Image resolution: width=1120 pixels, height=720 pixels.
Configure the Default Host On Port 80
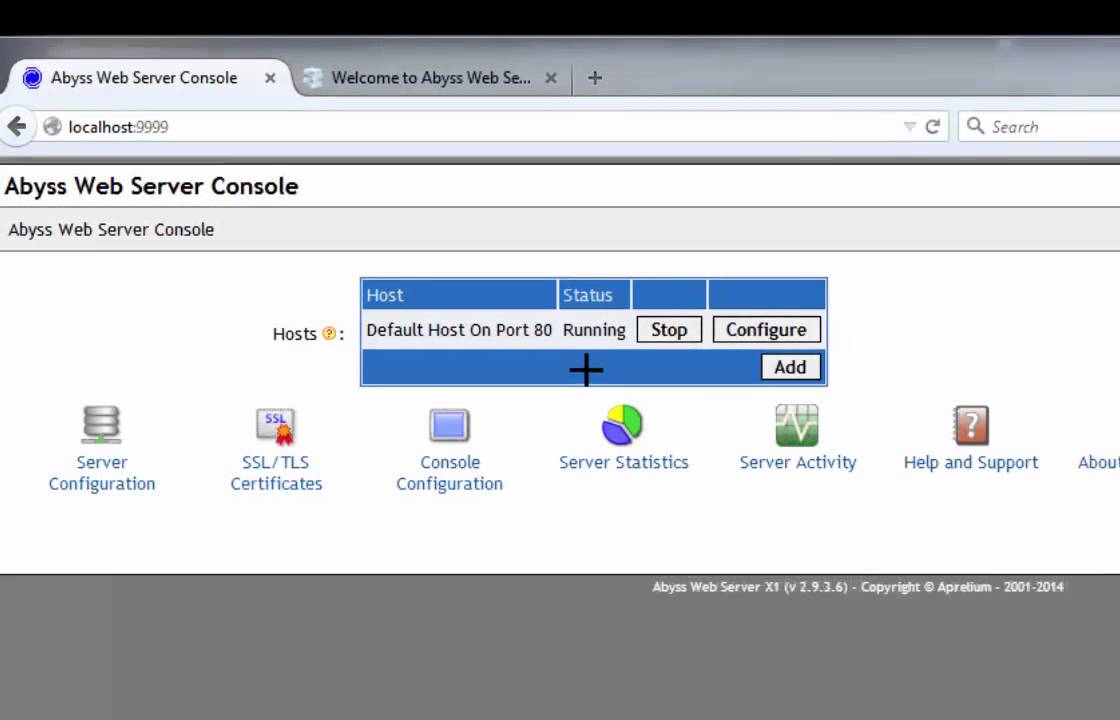coord(766,329)
